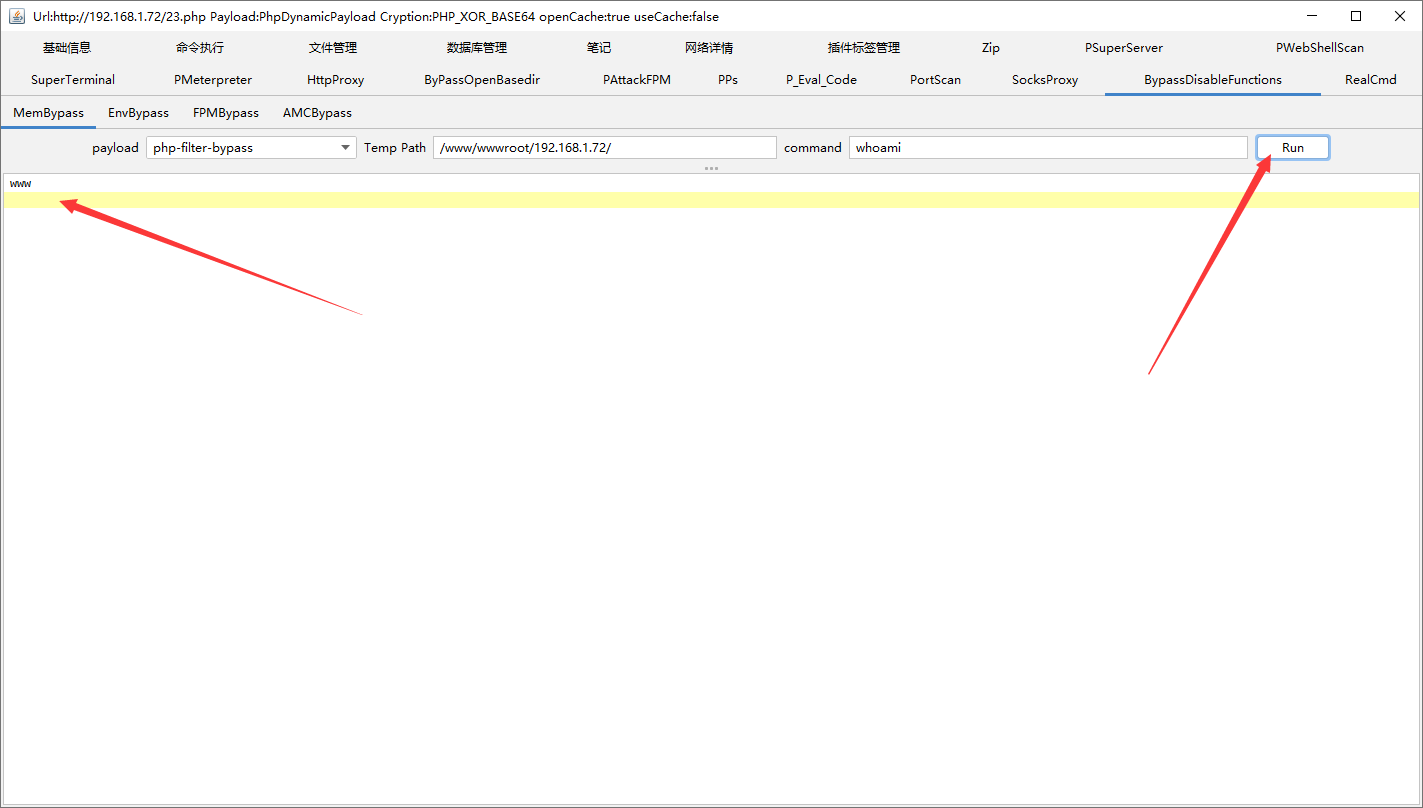Go to the HttpProxy tab
Screen dimensions: 1423x808
point(335,80)
